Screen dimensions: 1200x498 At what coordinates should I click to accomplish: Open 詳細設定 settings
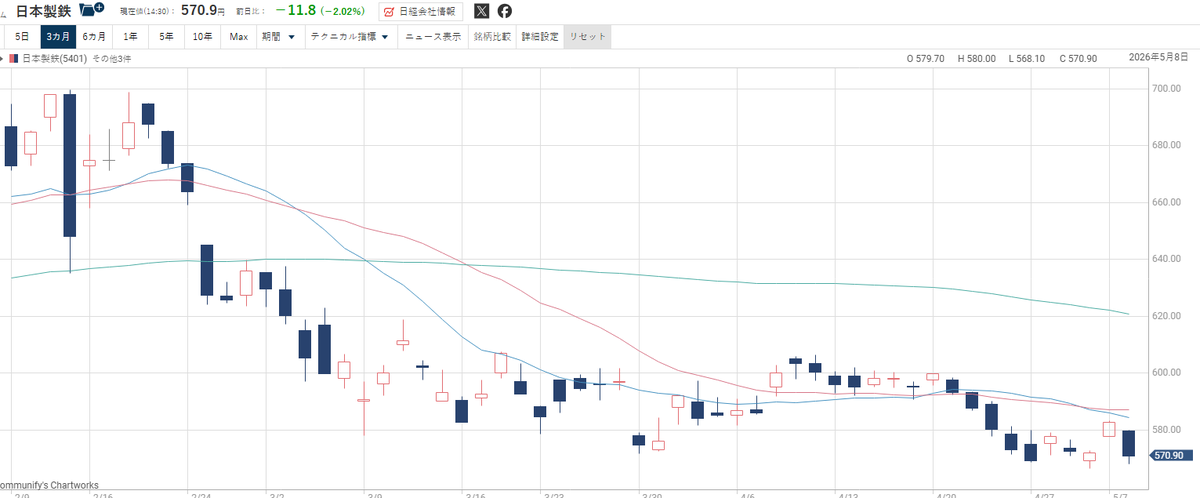click(x=540, y=37)
